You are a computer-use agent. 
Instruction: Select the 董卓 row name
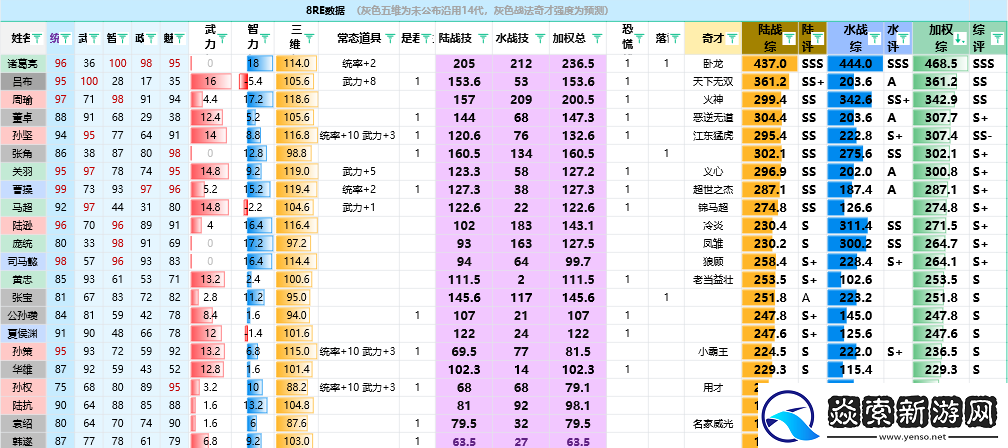pos(23,118)
